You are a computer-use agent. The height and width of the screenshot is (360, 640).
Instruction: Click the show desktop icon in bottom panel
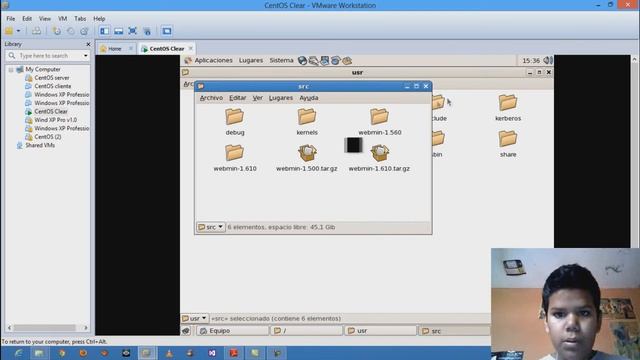[x=186, y=331]
